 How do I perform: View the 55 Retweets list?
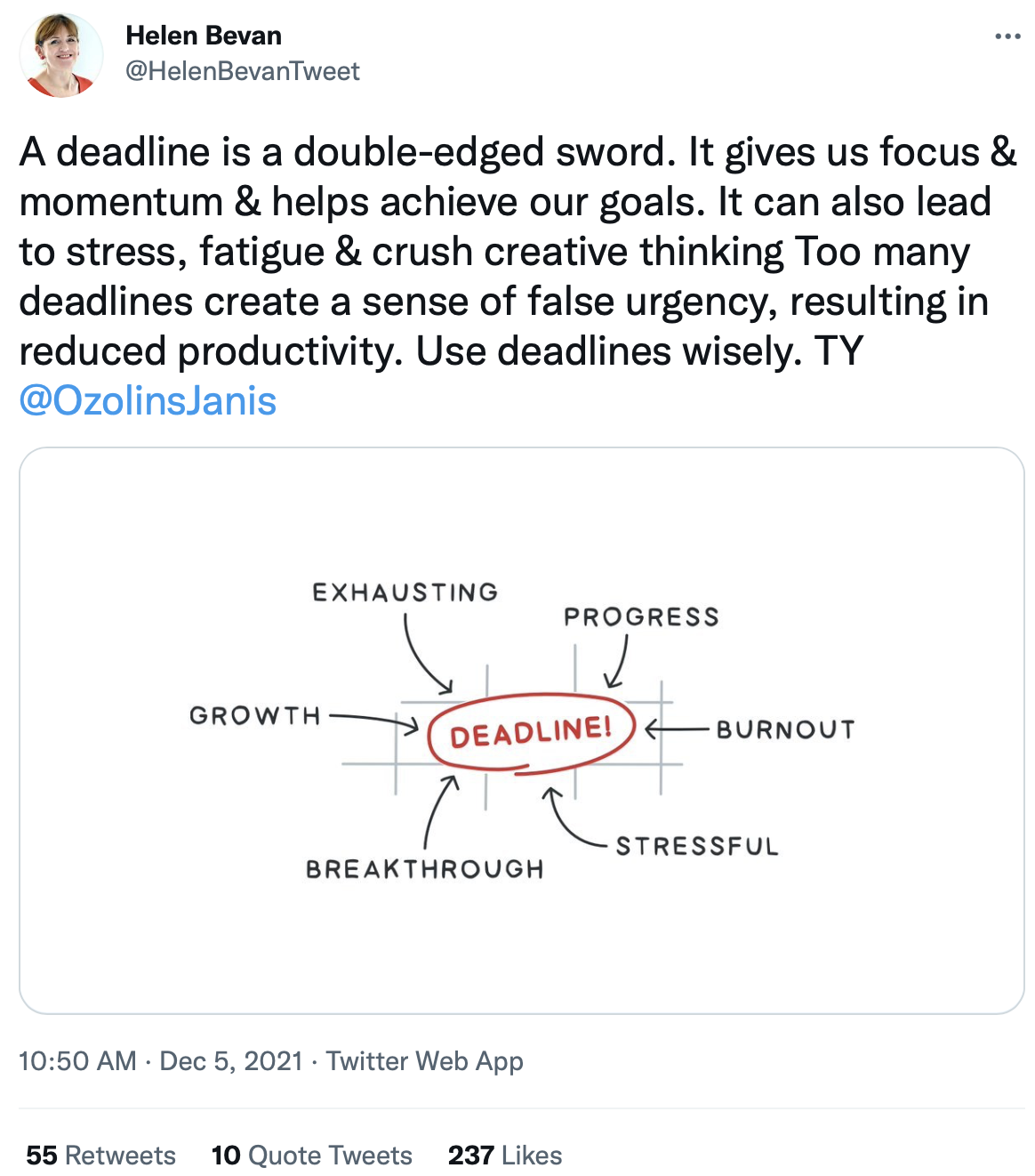[x=100, y=1156]
